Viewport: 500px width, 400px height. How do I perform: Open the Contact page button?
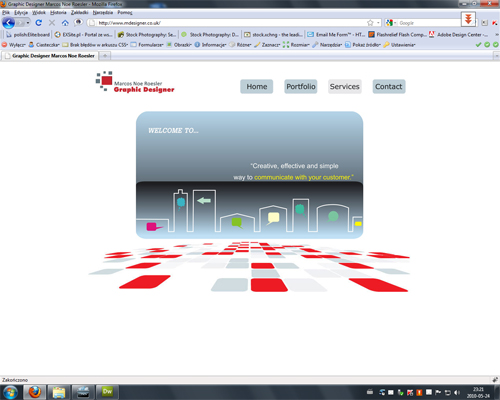pos(389,87)
